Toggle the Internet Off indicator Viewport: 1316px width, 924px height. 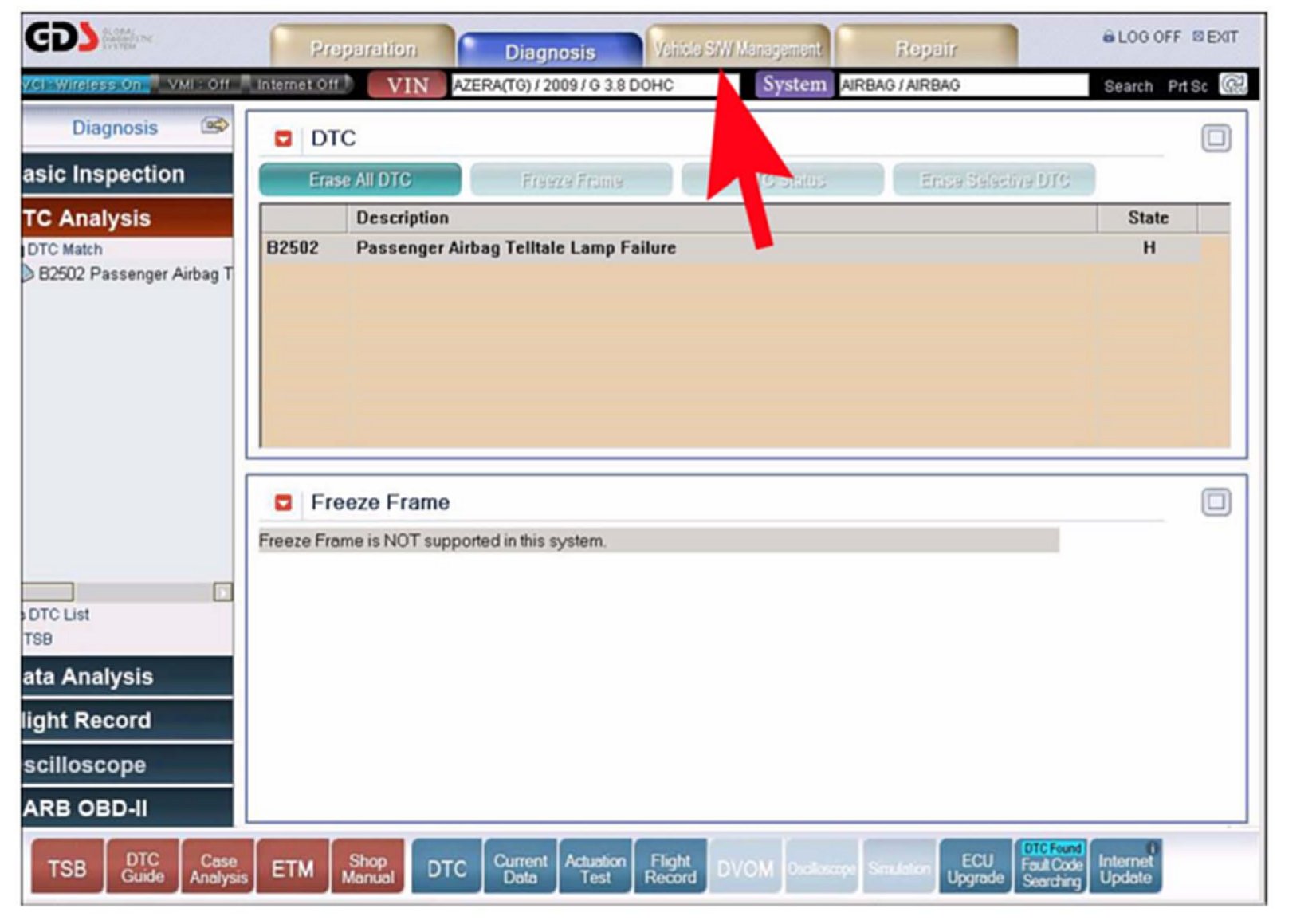(x=298, y=84)
